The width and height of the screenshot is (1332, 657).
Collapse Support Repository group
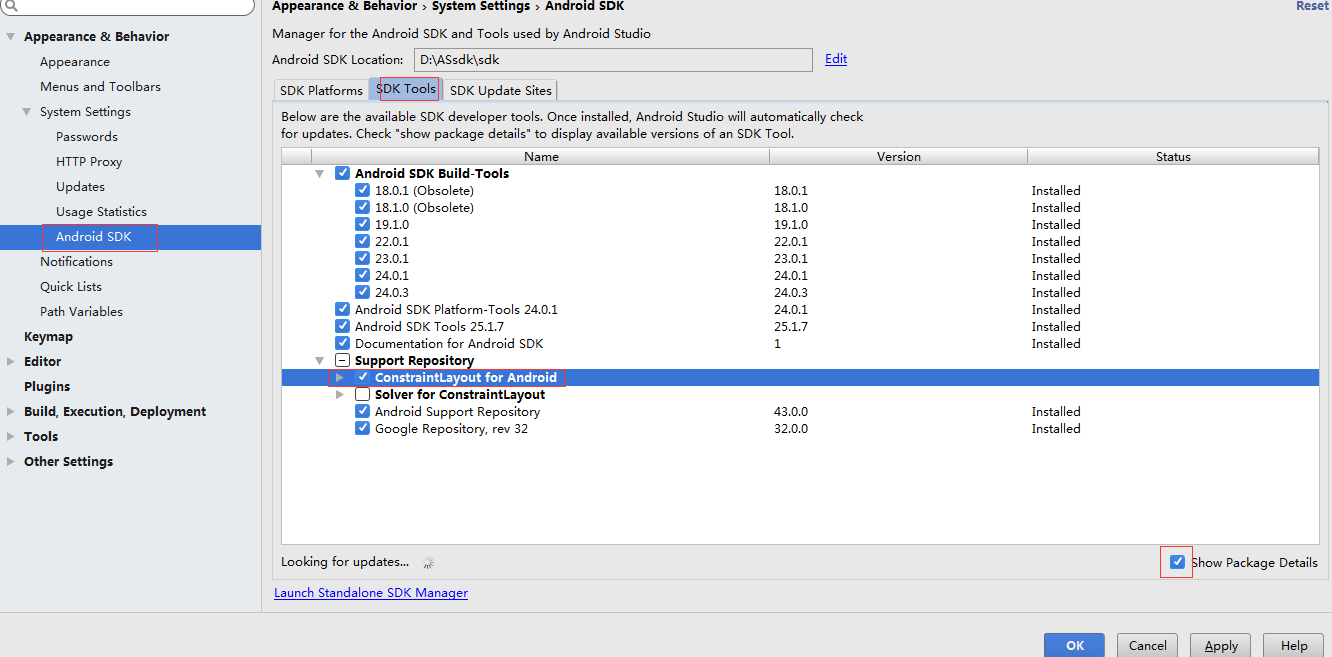pos(320,361)
